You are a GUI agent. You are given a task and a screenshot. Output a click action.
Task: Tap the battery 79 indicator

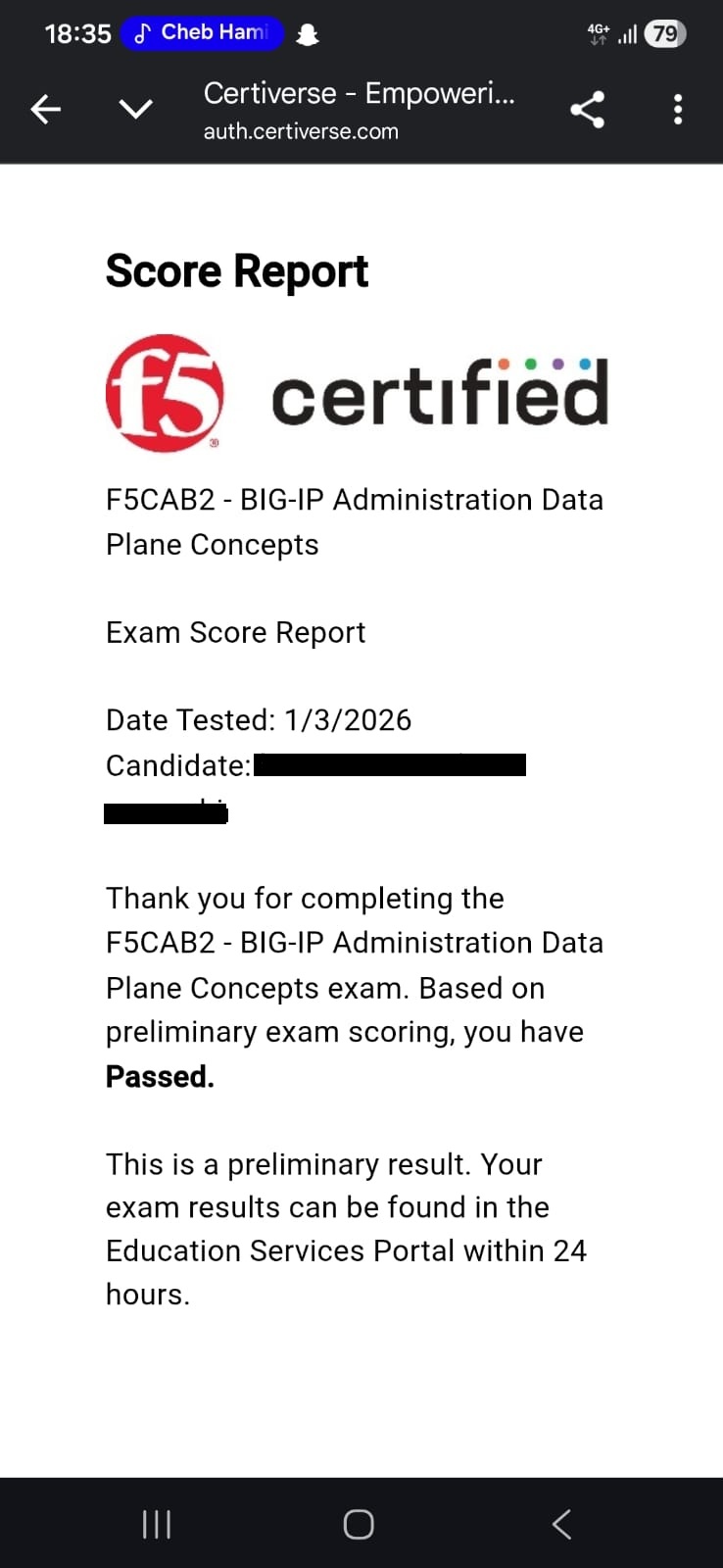tap(665, 34)
